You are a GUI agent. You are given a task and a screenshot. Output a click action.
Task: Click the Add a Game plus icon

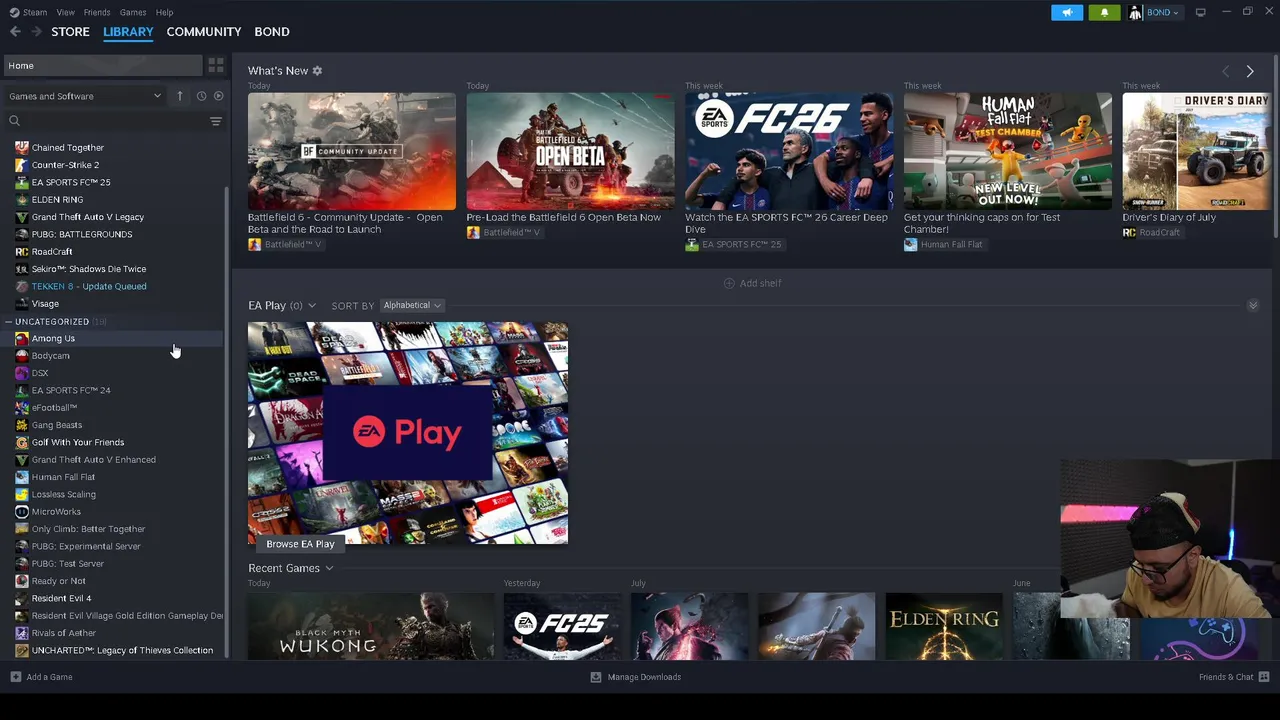15,677
